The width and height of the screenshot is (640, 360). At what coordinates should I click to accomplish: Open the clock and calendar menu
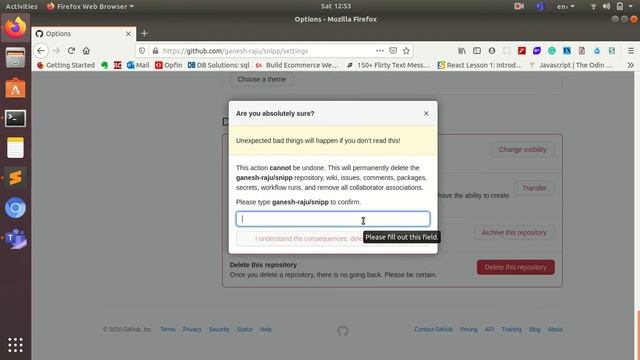pyautogui.click(x=336, y=6)
